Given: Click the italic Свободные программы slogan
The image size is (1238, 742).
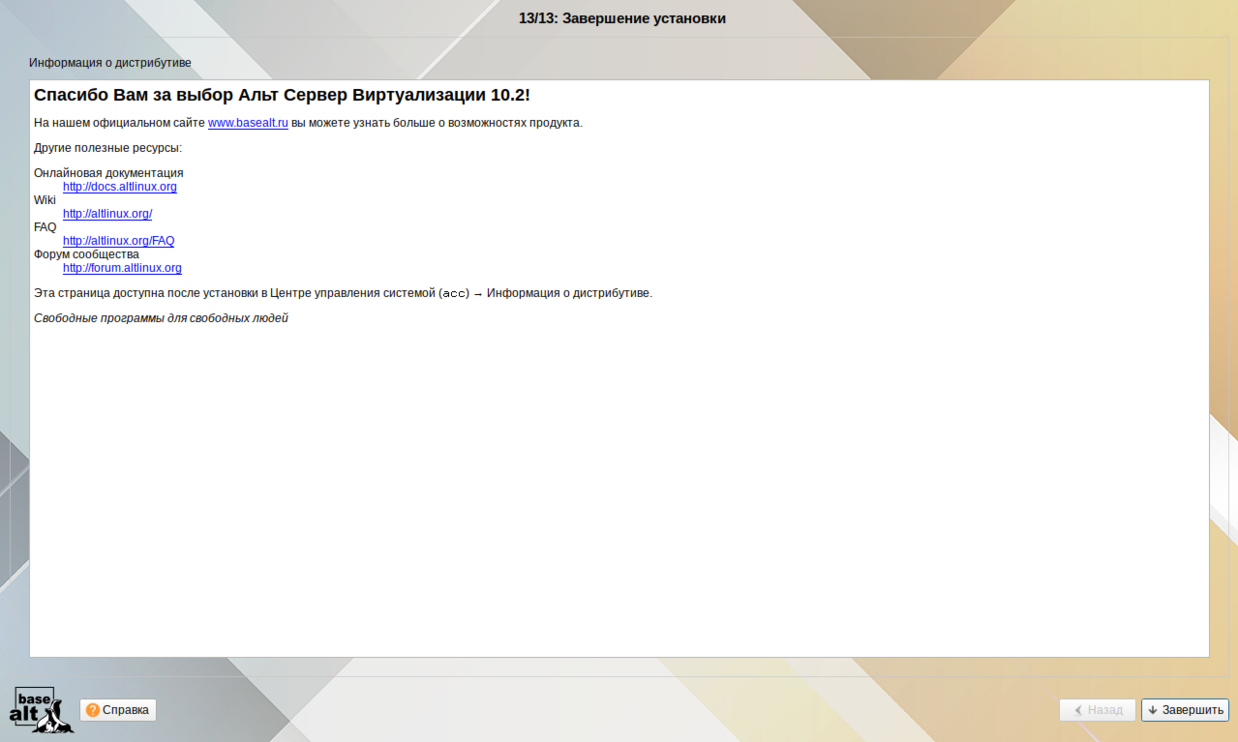Looking at the screenshot, I should (161, 318).
